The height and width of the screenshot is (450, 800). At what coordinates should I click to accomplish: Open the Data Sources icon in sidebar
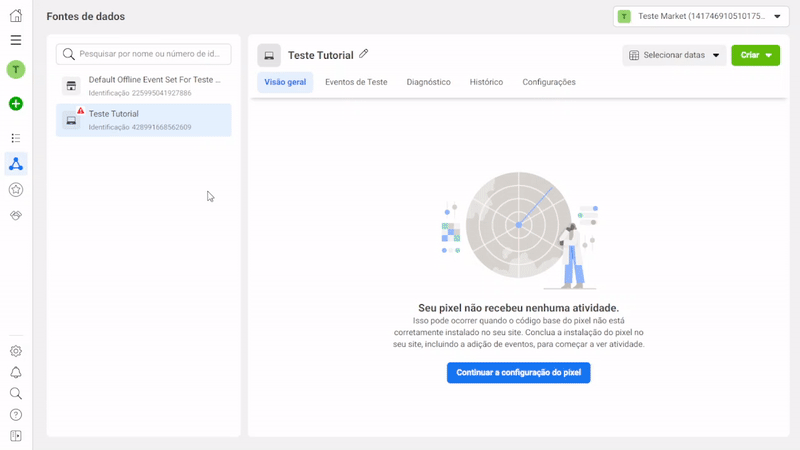tap(15, 164)
